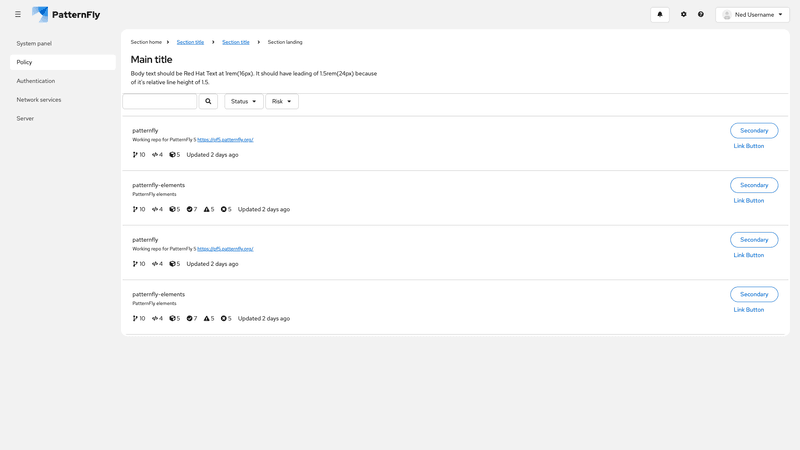Open the notifications bell
Image resolution: width=800 pixels, height=450 pixels.
click(x=659, y=15)
